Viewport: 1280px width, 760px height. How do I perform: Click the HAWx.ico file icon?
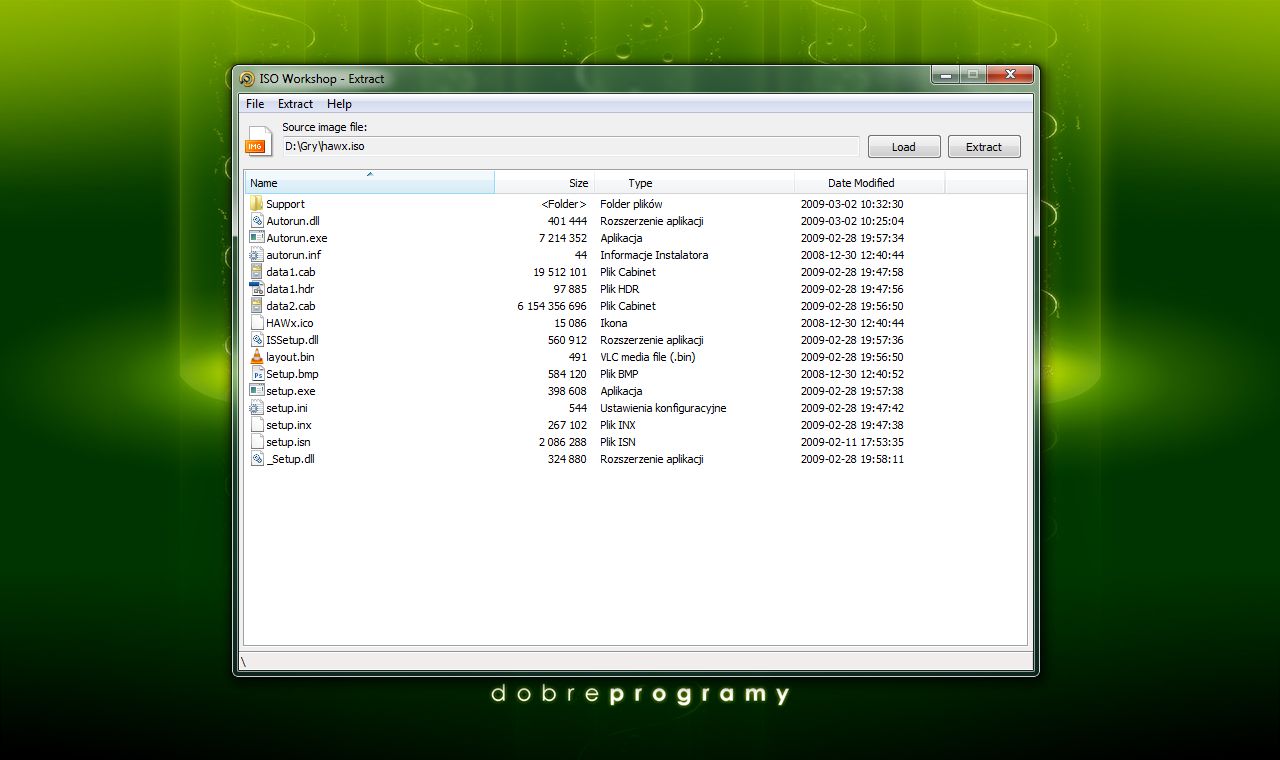pos(257,323)
